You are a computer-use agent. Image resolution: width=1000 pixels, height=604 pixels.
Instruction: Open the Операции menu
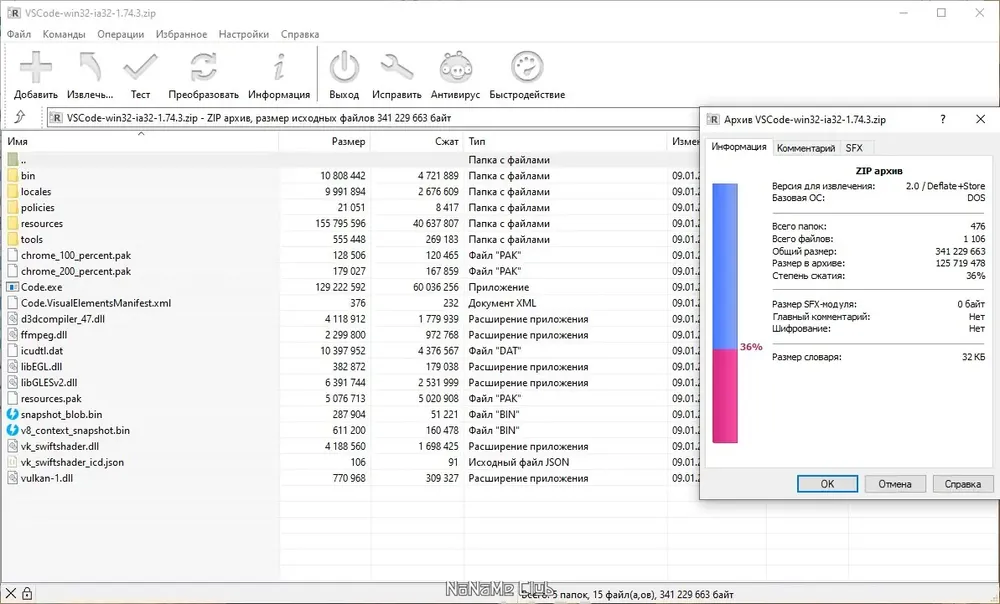121,34
